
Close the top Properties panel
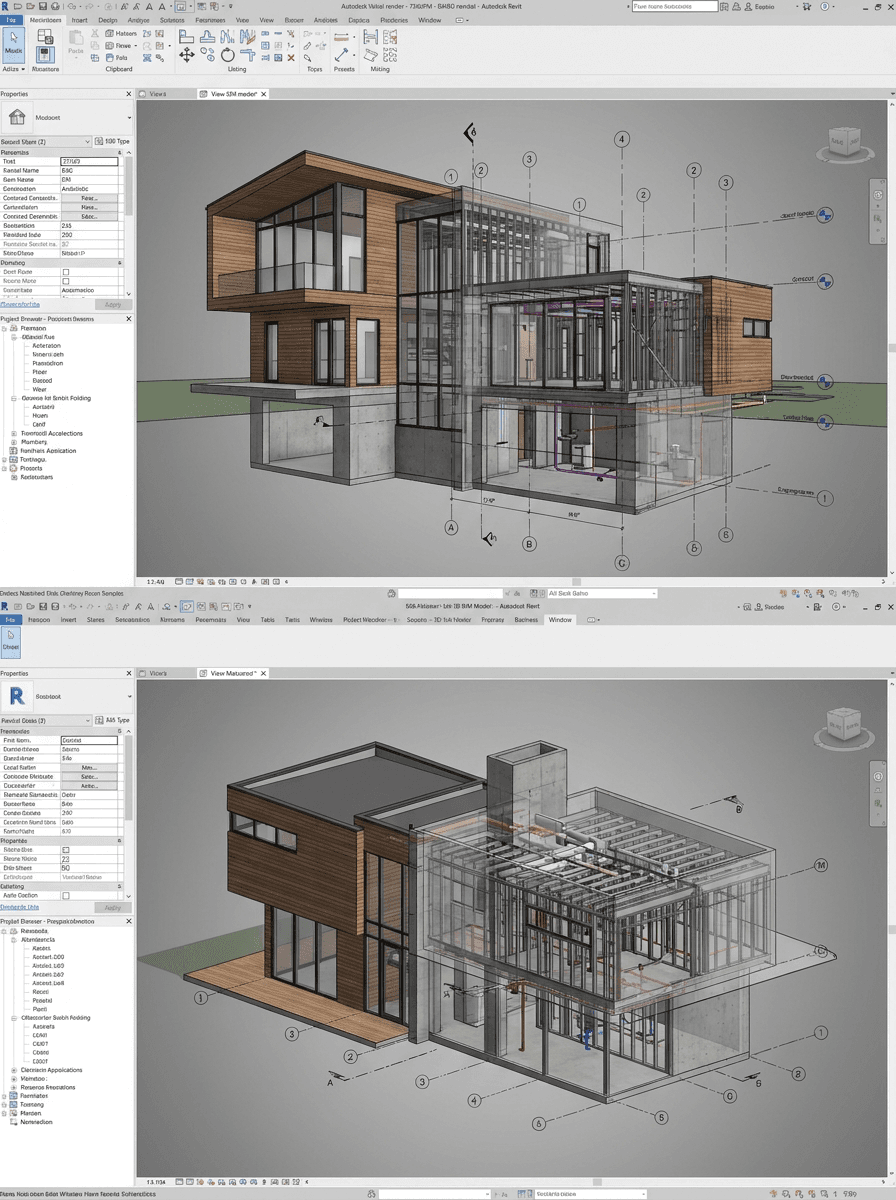pyautogui.click(x=128, y=94)
